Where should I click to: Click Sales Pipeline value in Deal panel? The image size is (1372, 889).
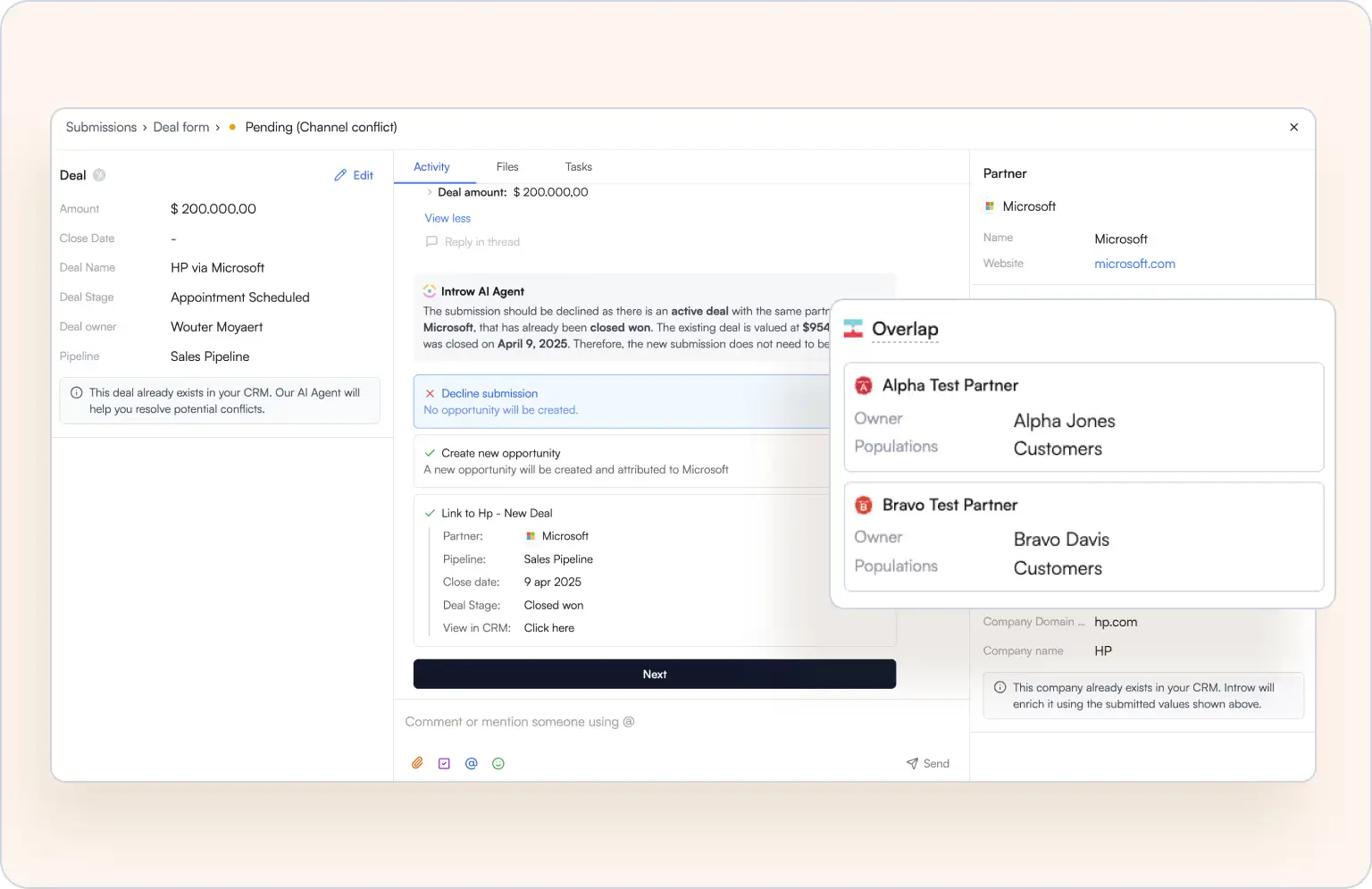(210, 356)
